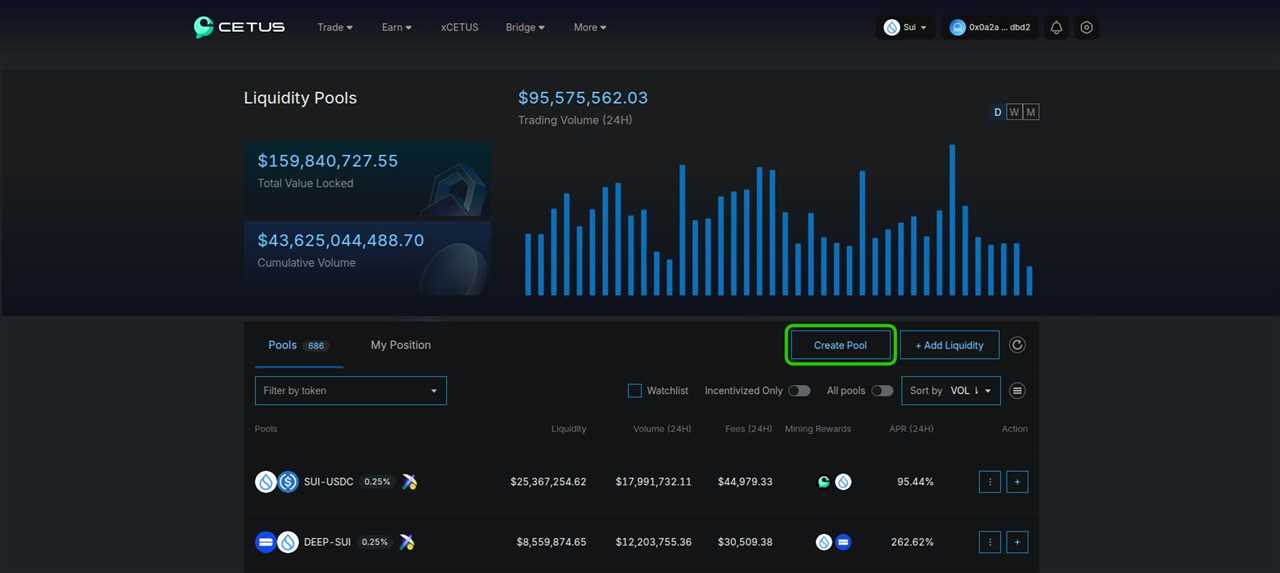
Task: Click SUI-USDC fees value $44,979.33
Action: pyautogui.click(x=745, y=482)
